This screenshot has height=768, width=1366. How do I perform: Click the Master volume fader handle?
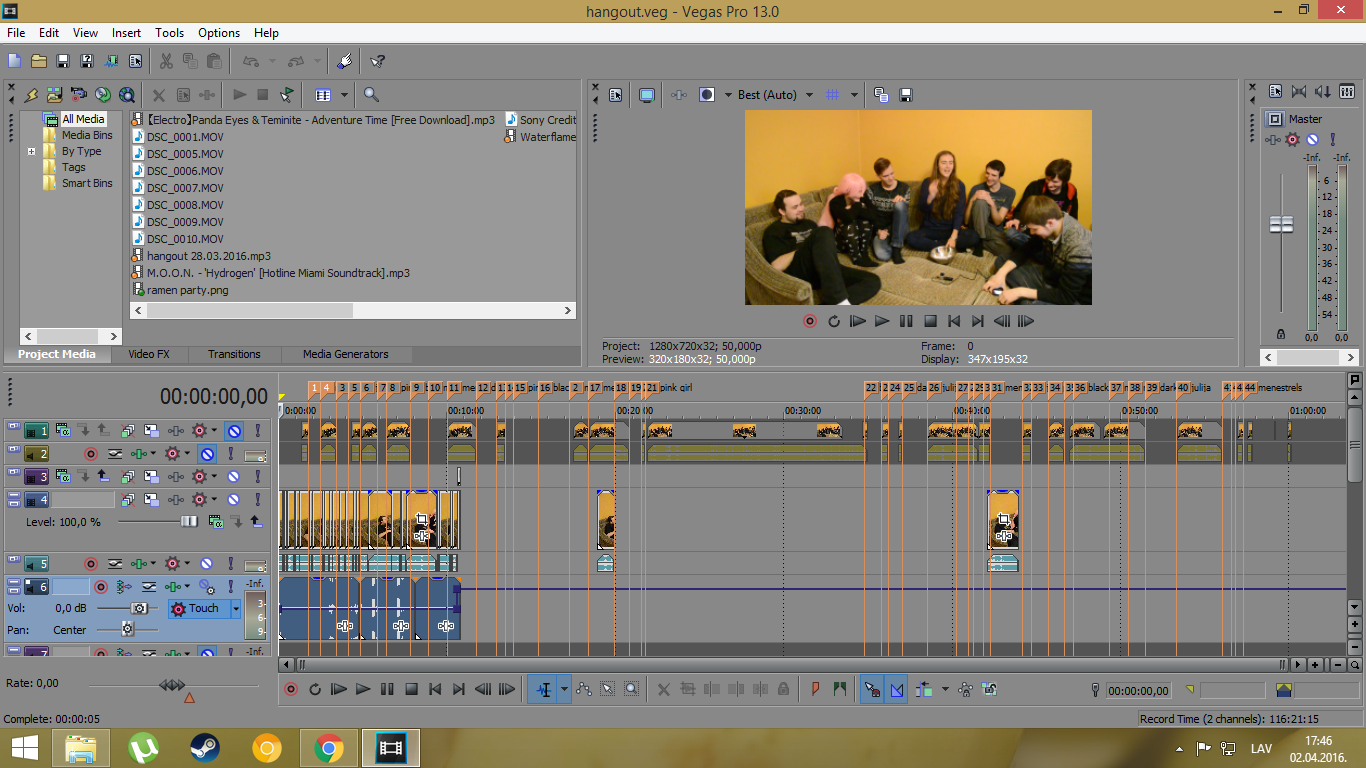(1281, 225)
